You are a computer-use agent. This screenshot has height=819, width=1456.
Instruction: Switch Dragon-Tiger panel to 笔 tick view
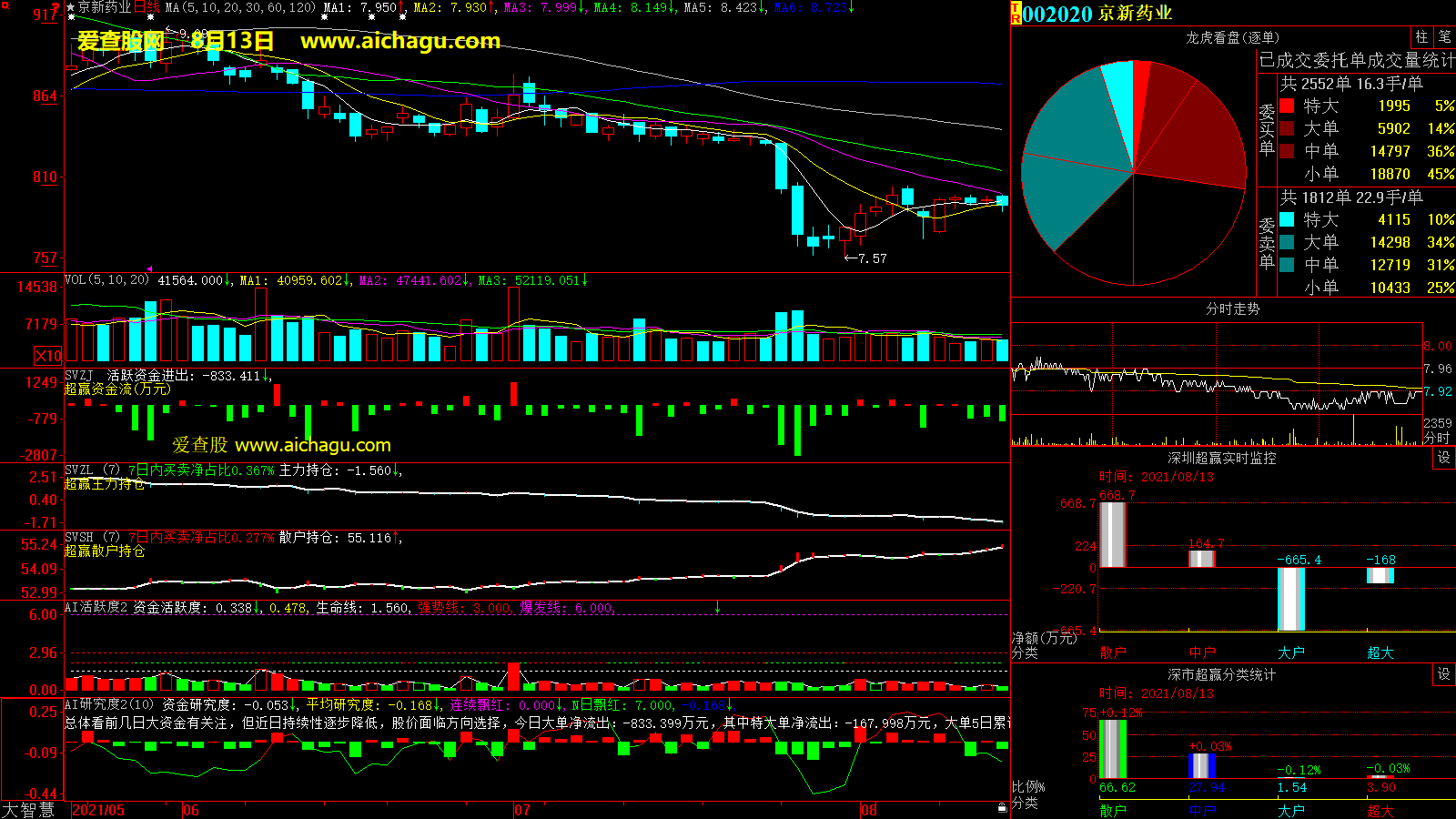tap(1444, 37)
